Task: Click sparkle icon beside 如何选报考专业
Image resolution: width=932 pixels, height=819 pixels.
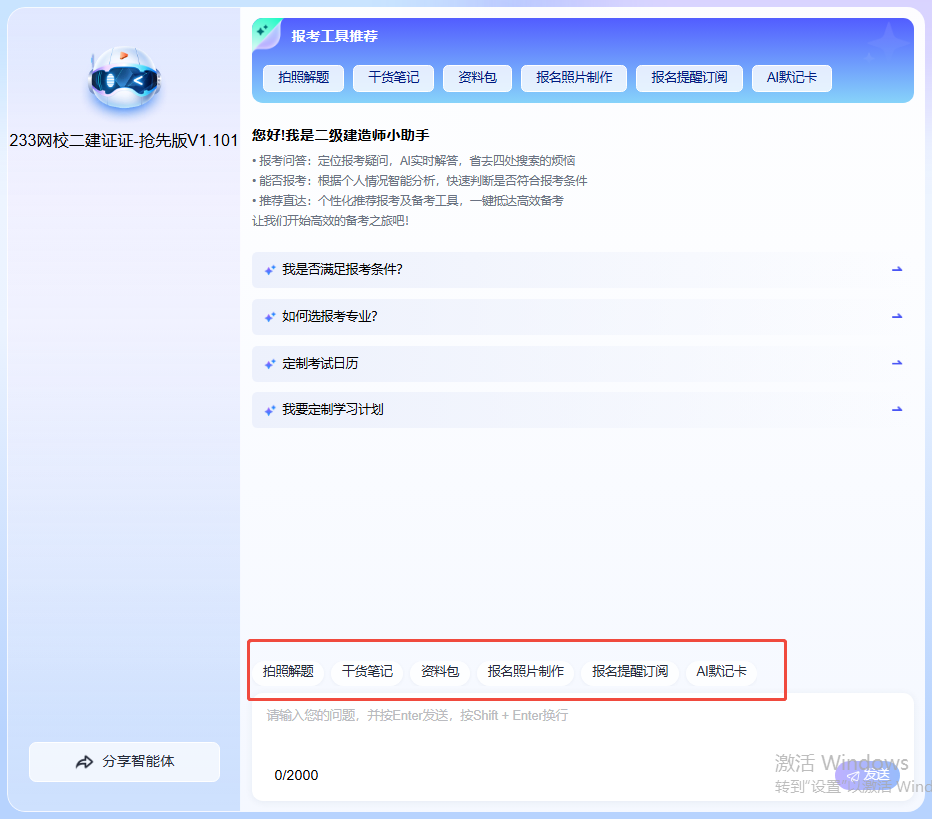Action: click(269, 317)
